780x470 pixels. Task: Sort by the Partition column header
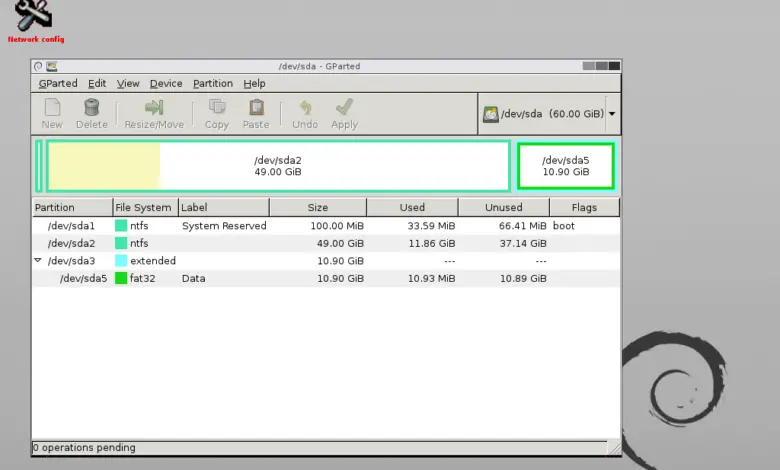tap(73, 207)
